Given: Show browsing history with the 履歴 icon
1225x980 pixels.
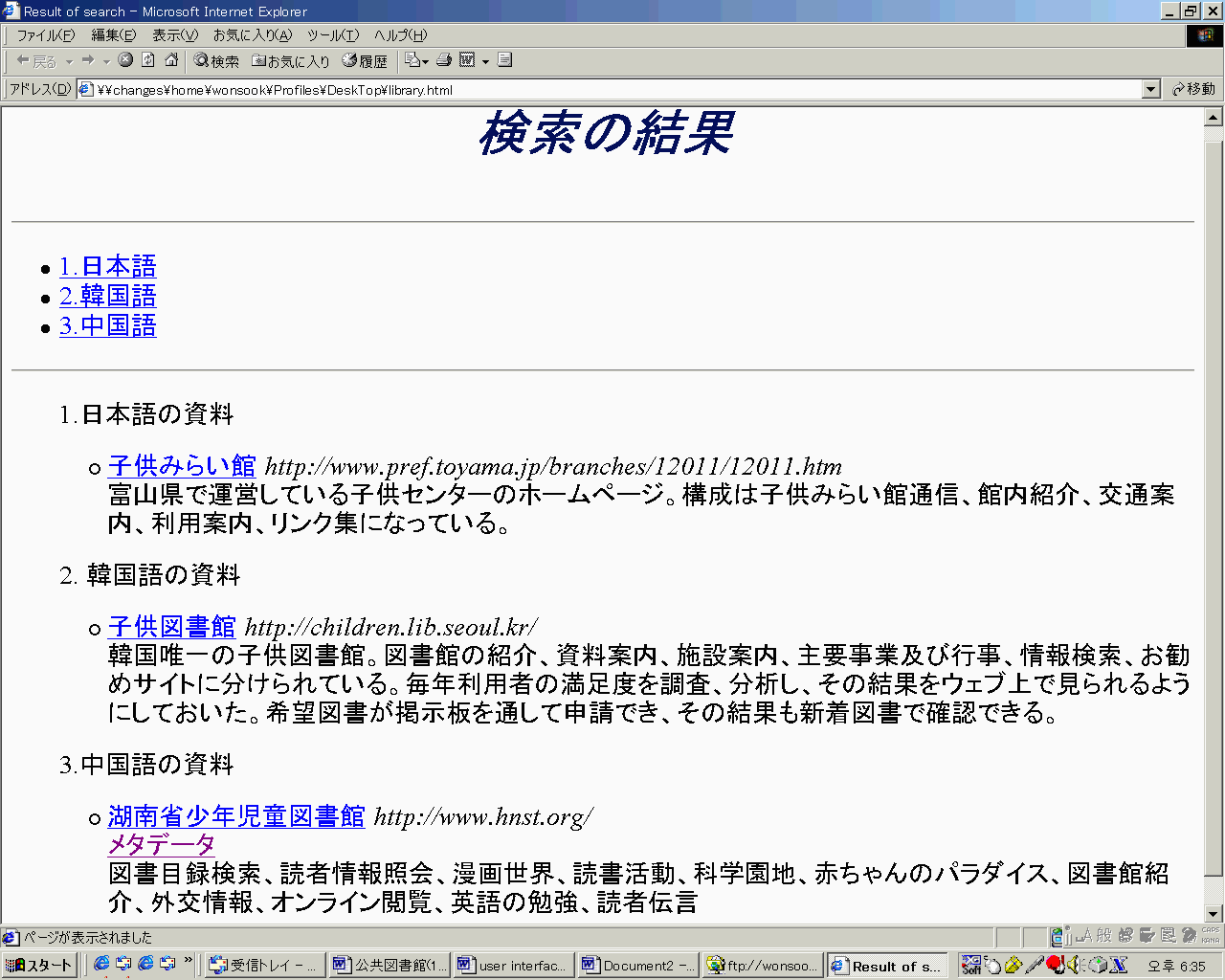Looking at the screenshot, I should coord(362,59).
